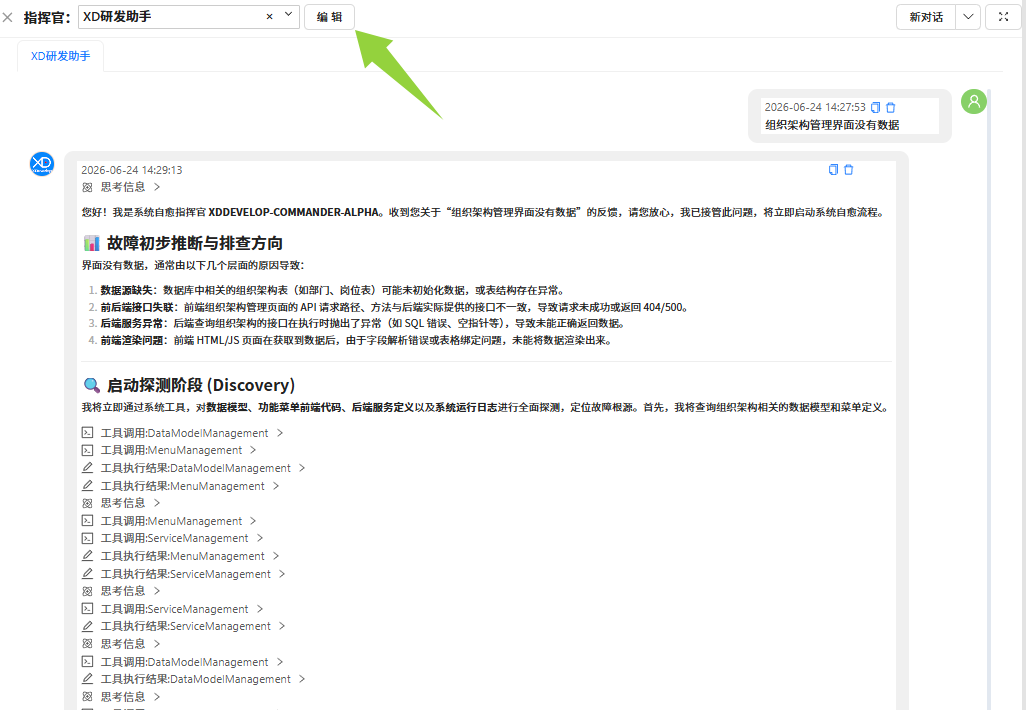Start a 新对话 conversation
1026x710 pixels.
926,17
